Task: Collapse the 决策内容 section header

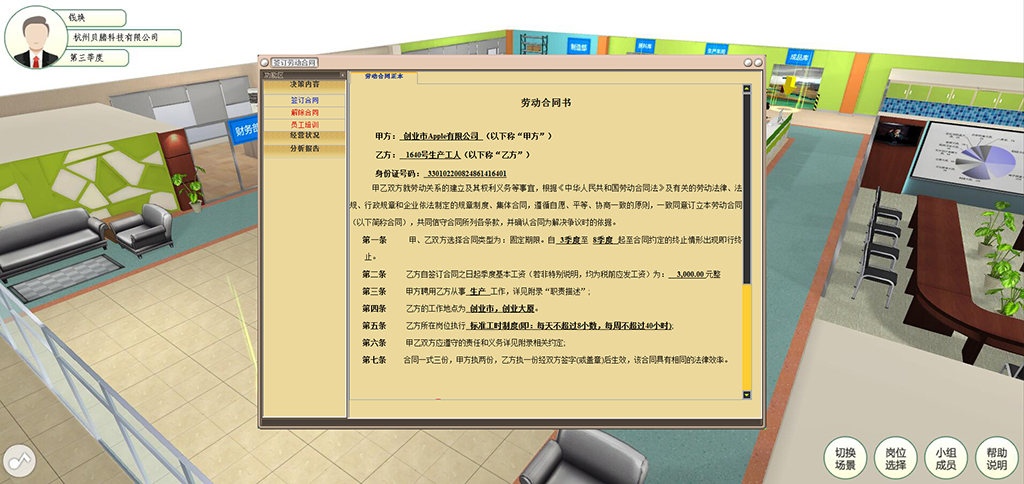Action: pos(304,85)
